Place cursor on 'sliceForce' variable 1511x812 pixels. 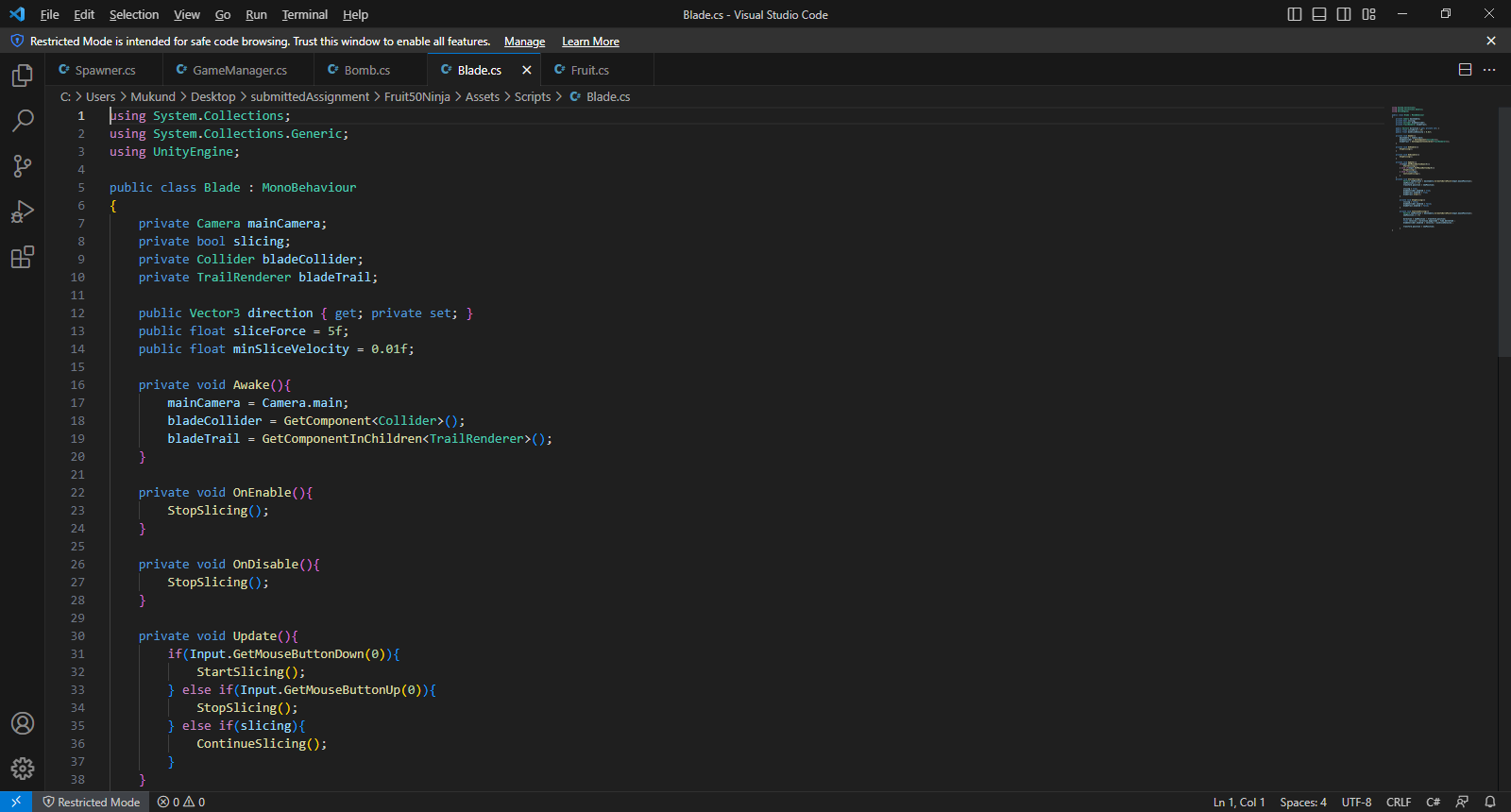(269, 331)
